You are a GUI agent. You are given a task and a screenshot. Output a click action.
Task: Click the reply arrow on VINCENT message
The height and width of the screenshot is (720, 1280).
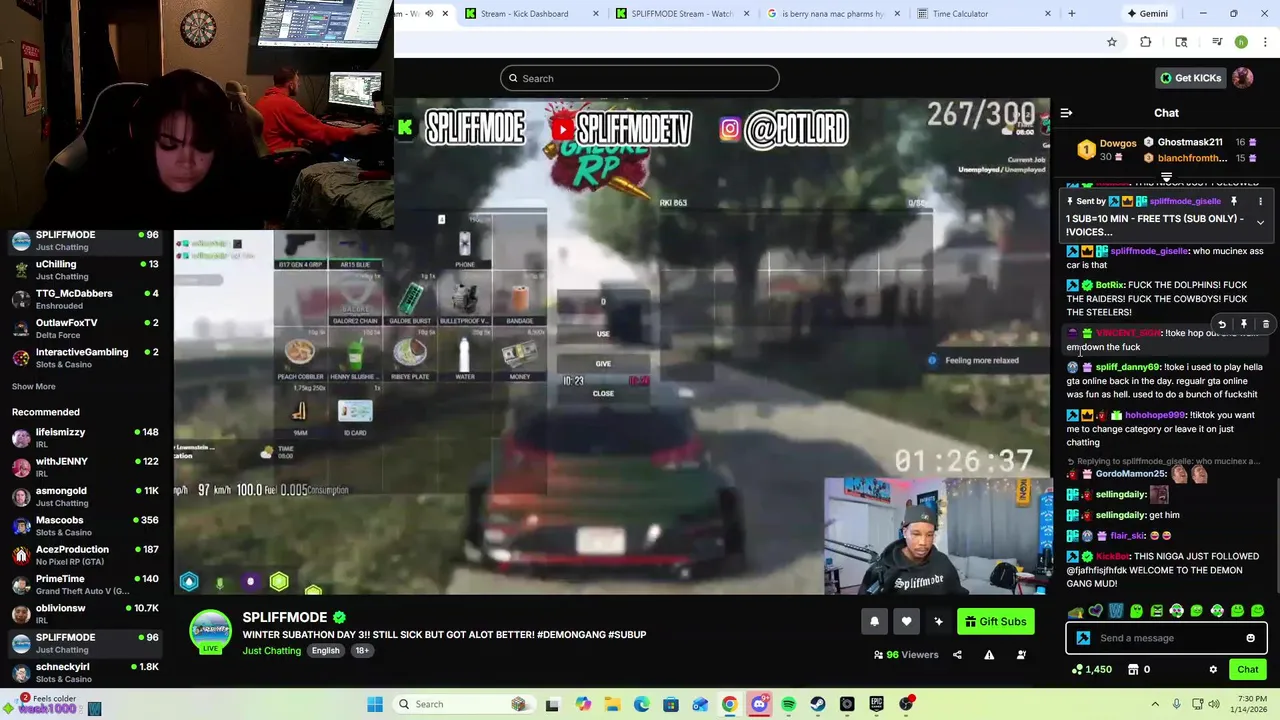pos(1222,324)
